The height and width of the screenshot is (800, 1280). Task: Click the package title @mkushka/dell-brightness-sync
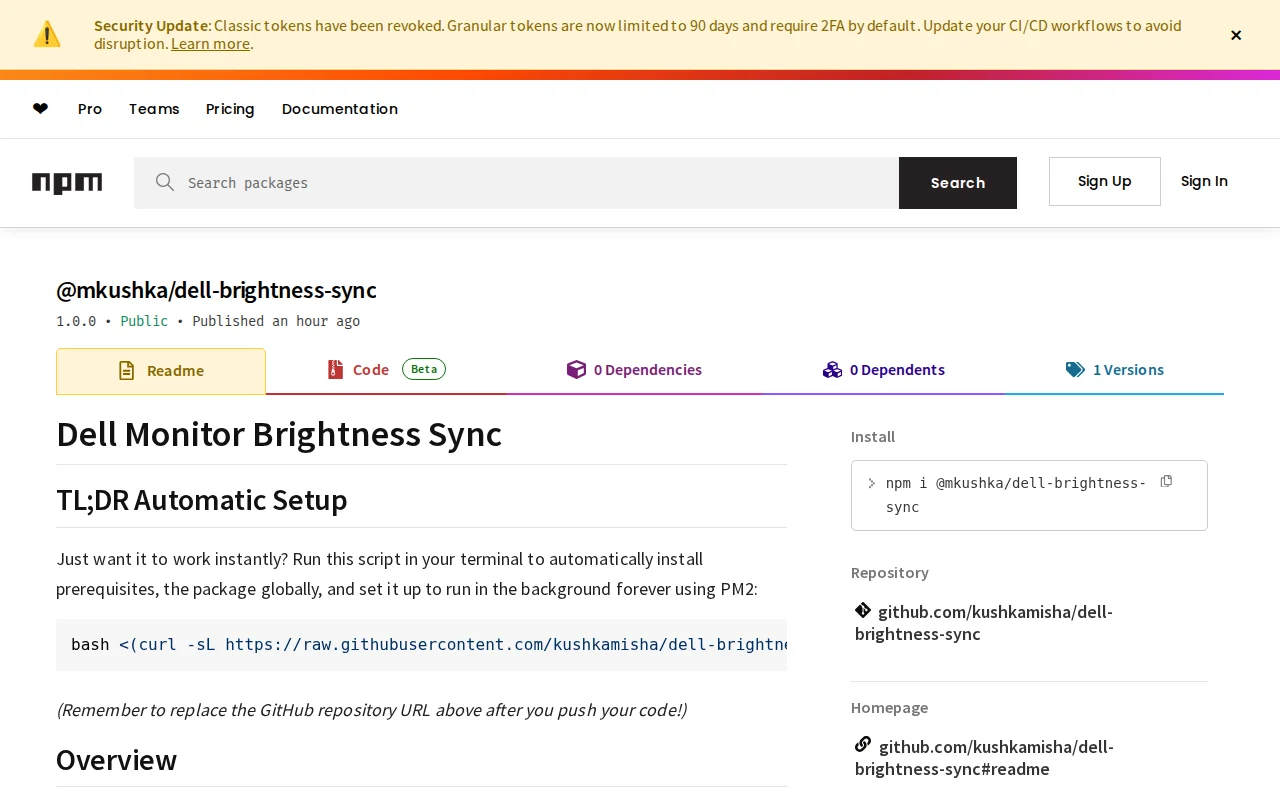tap(216, 290)
